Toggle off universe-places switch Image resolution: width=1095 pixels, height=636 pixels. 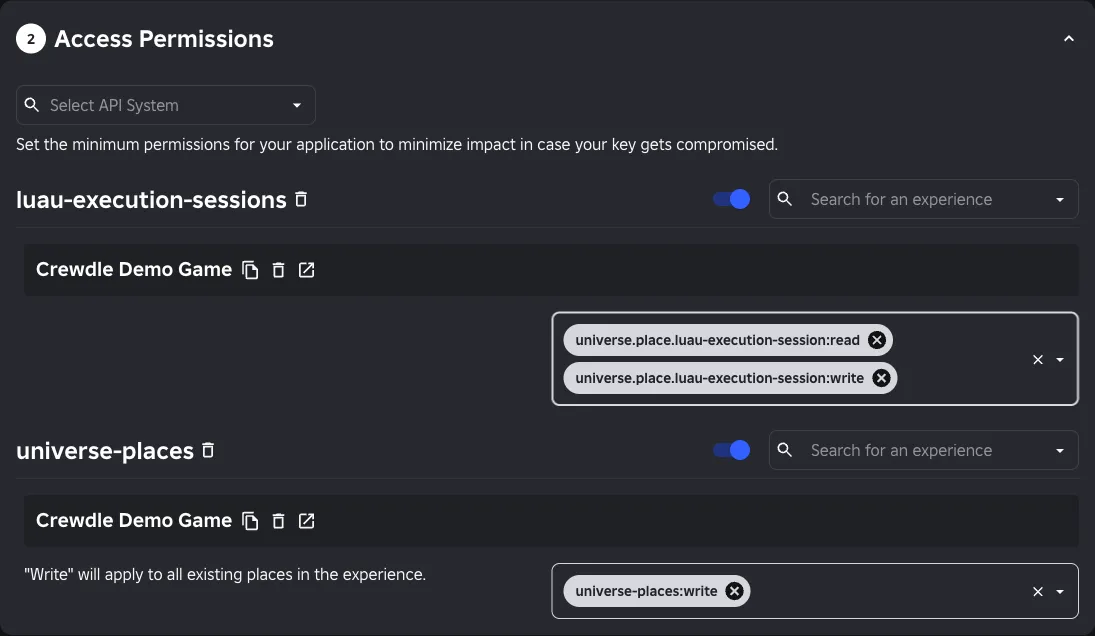click(x=731, y=450)
